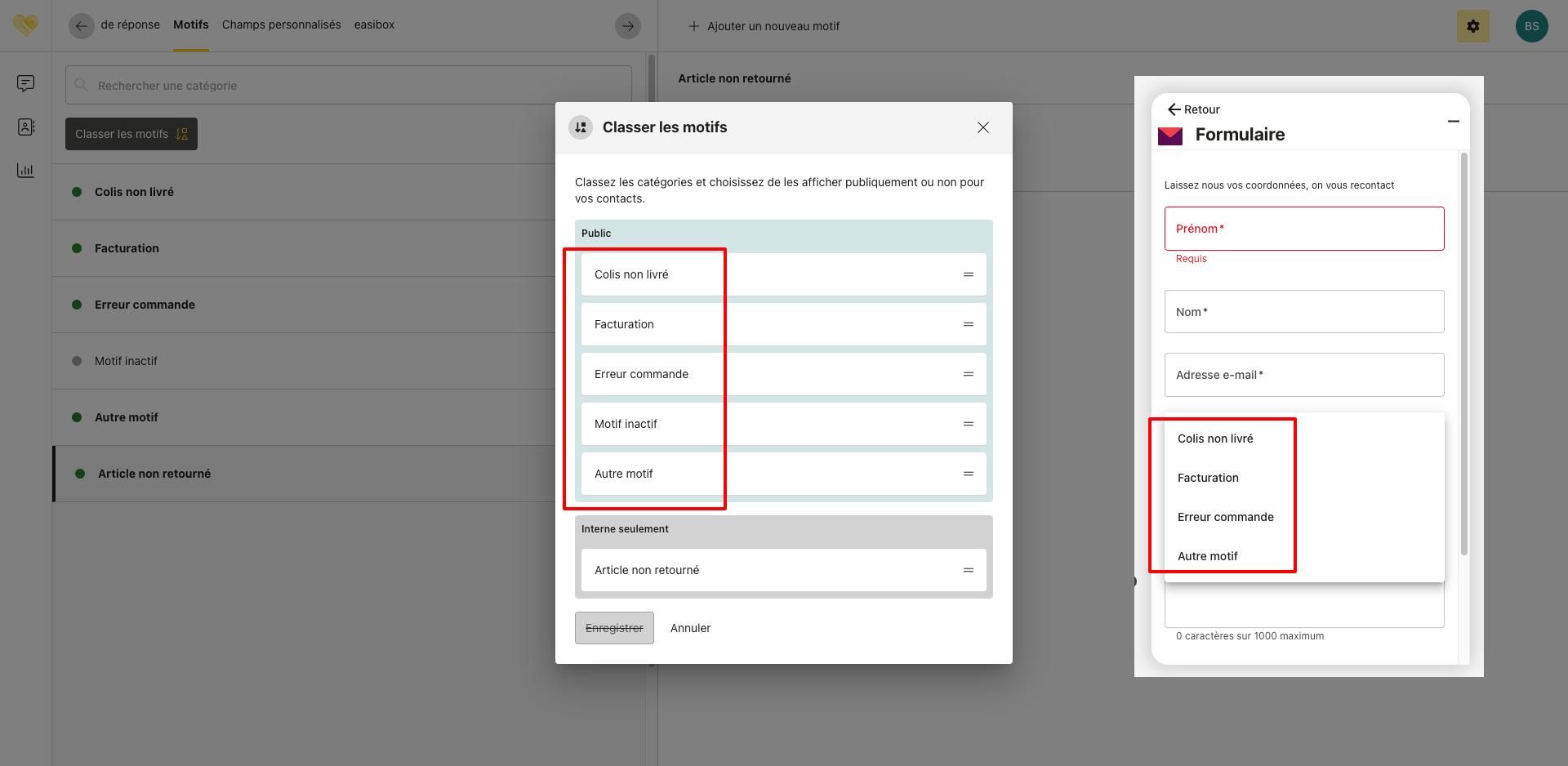Minimize the Formulaire widget

tap(1453, 122)
